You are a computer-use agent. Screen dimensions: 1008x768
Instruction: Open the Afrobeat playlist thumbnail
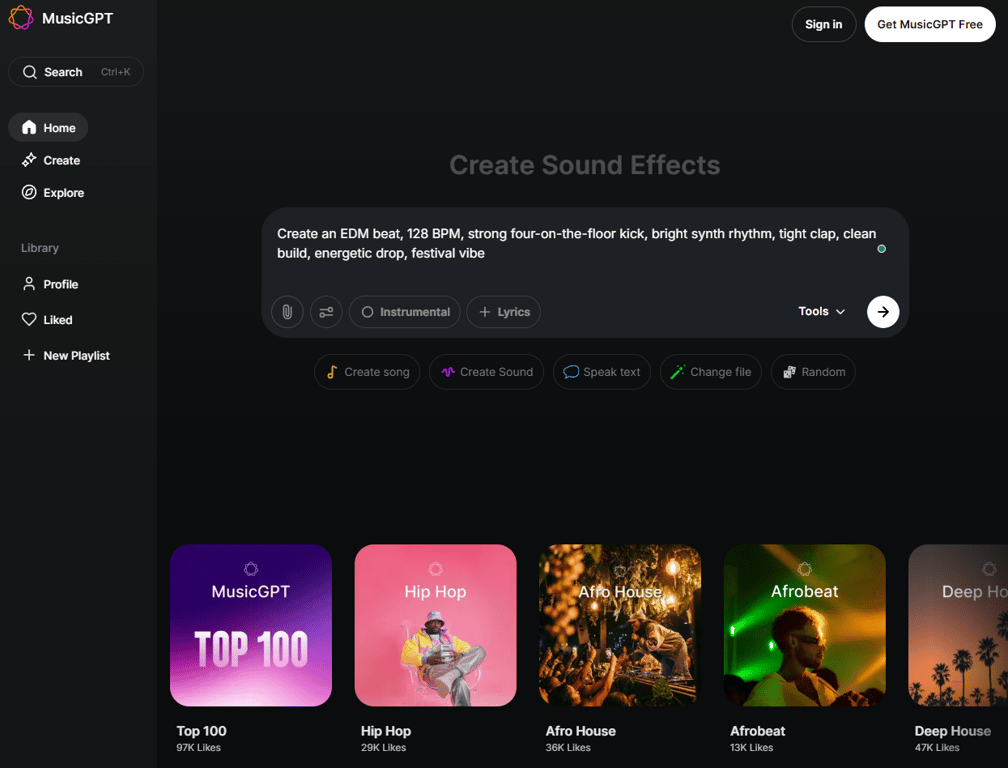[804, 625]
